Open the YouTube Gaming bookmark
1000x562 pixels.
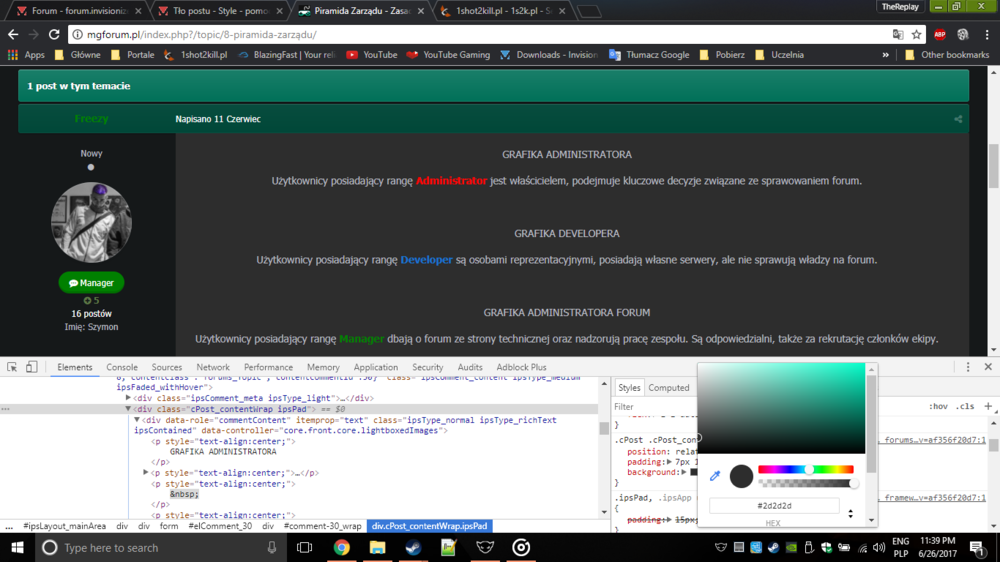[448, 55]
